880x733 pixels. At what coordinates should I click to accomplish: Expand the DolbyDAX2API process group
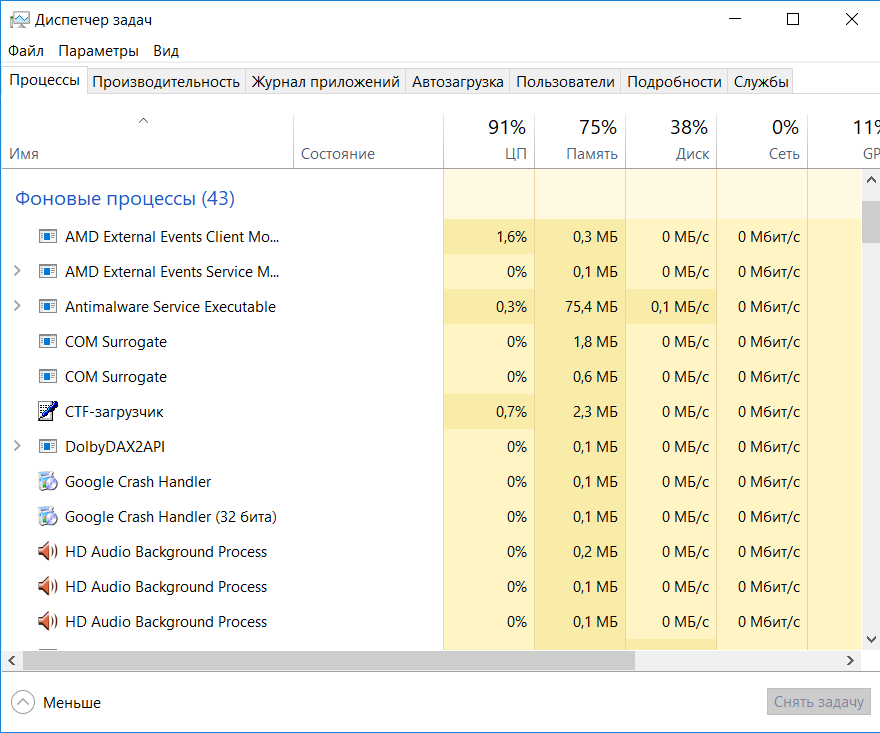(x=17, y=446)
